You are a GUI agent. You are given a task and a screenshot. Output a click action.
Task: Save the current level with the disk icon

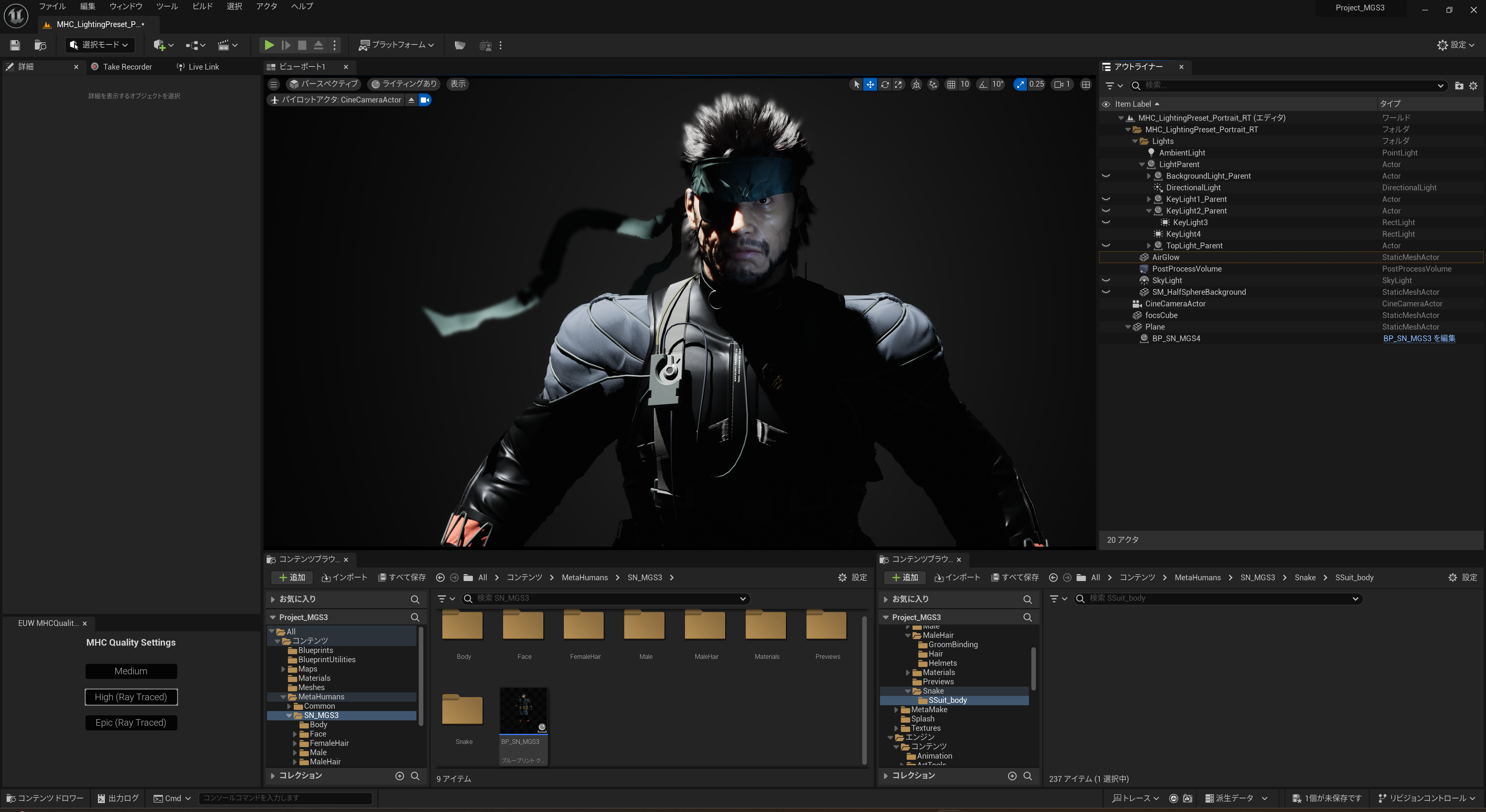coord(15,45)
